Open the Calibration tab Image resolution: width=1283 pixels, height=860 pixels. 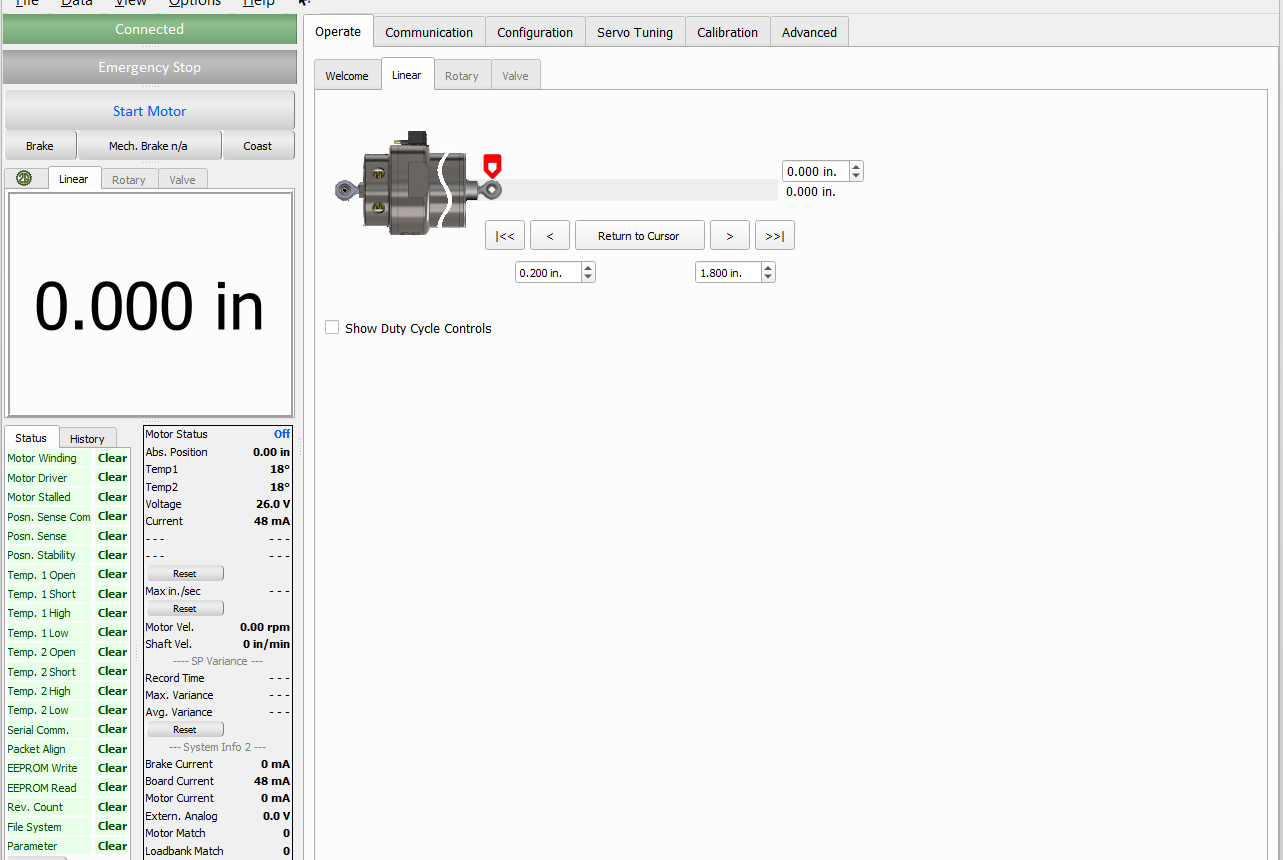tap(727, 32)
